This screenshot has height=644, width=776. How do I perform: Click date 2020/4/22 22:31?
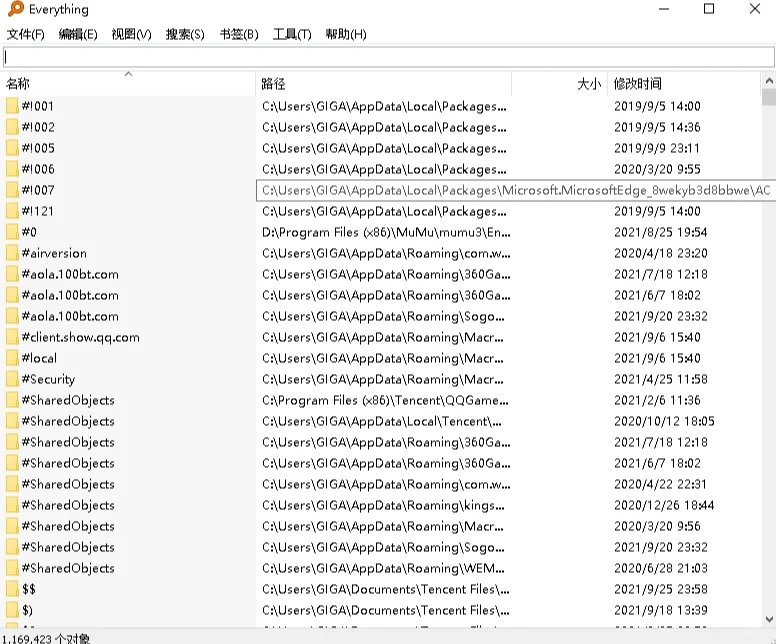660,484
